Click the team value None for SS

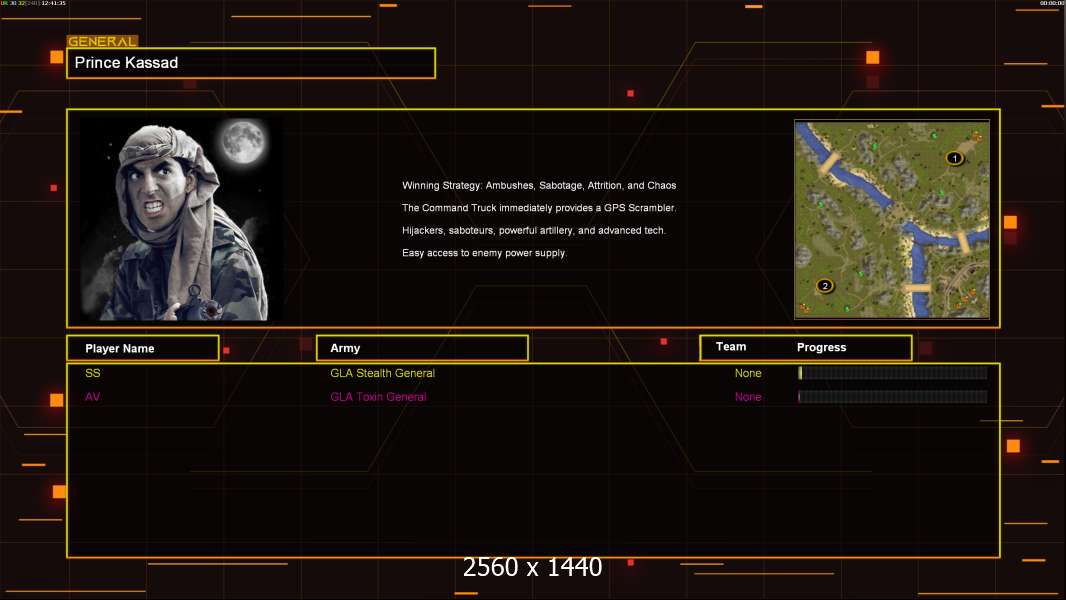coord(748,373)
